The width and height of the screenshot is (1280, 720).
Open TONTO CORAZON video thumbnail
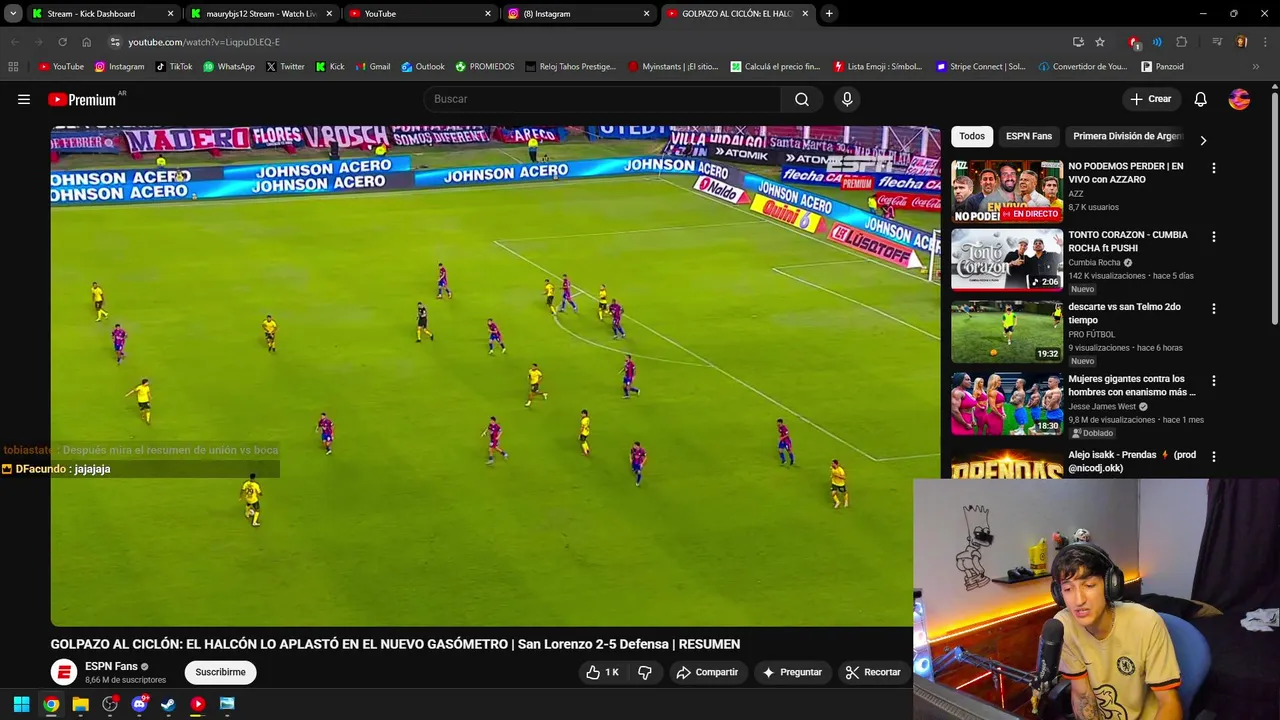click(x=1006, y=260)
